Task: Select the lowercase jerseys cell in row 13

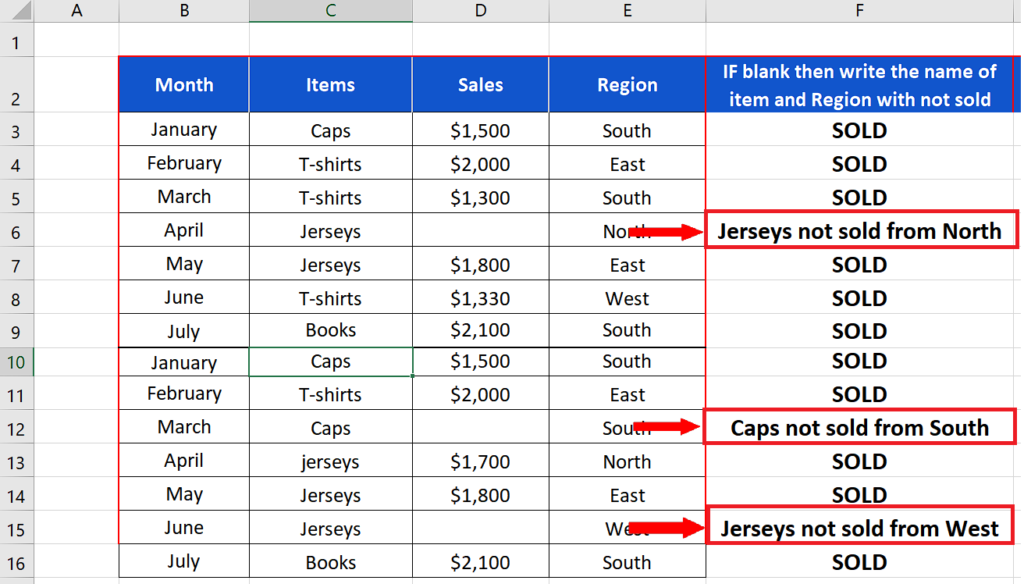Action: tap(330, 461)
